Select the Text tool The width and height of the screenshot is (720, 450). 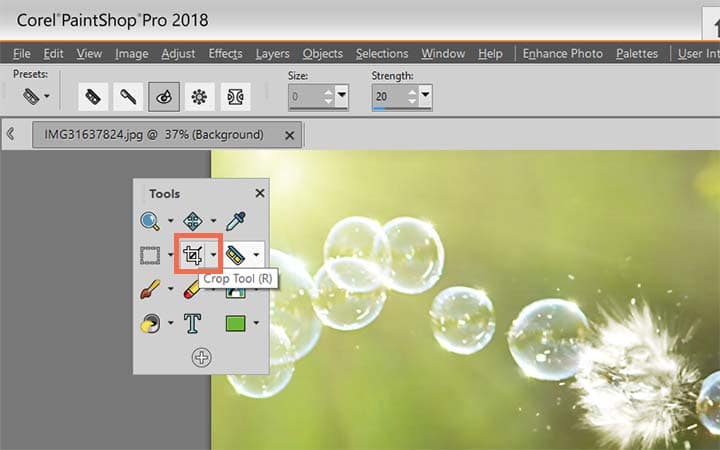point(192,323)
